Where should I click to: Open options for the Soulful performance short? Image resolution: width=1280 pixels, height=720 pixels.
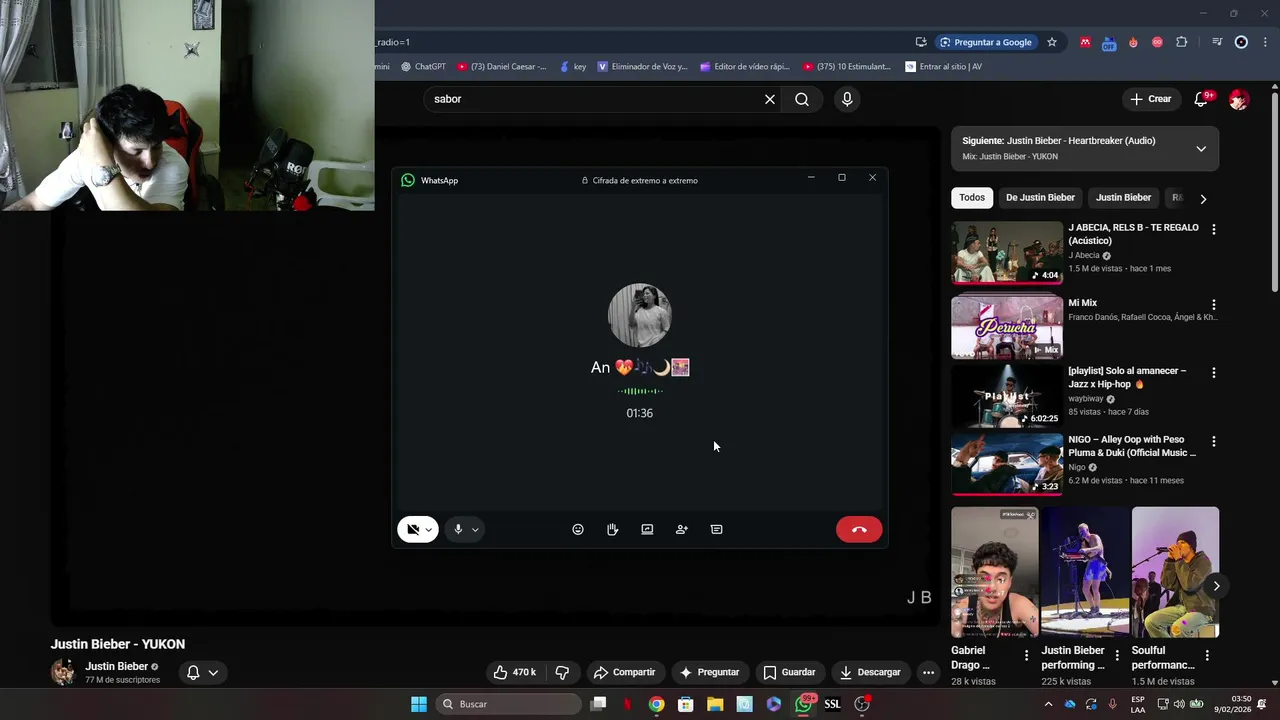coord(1207,656)
